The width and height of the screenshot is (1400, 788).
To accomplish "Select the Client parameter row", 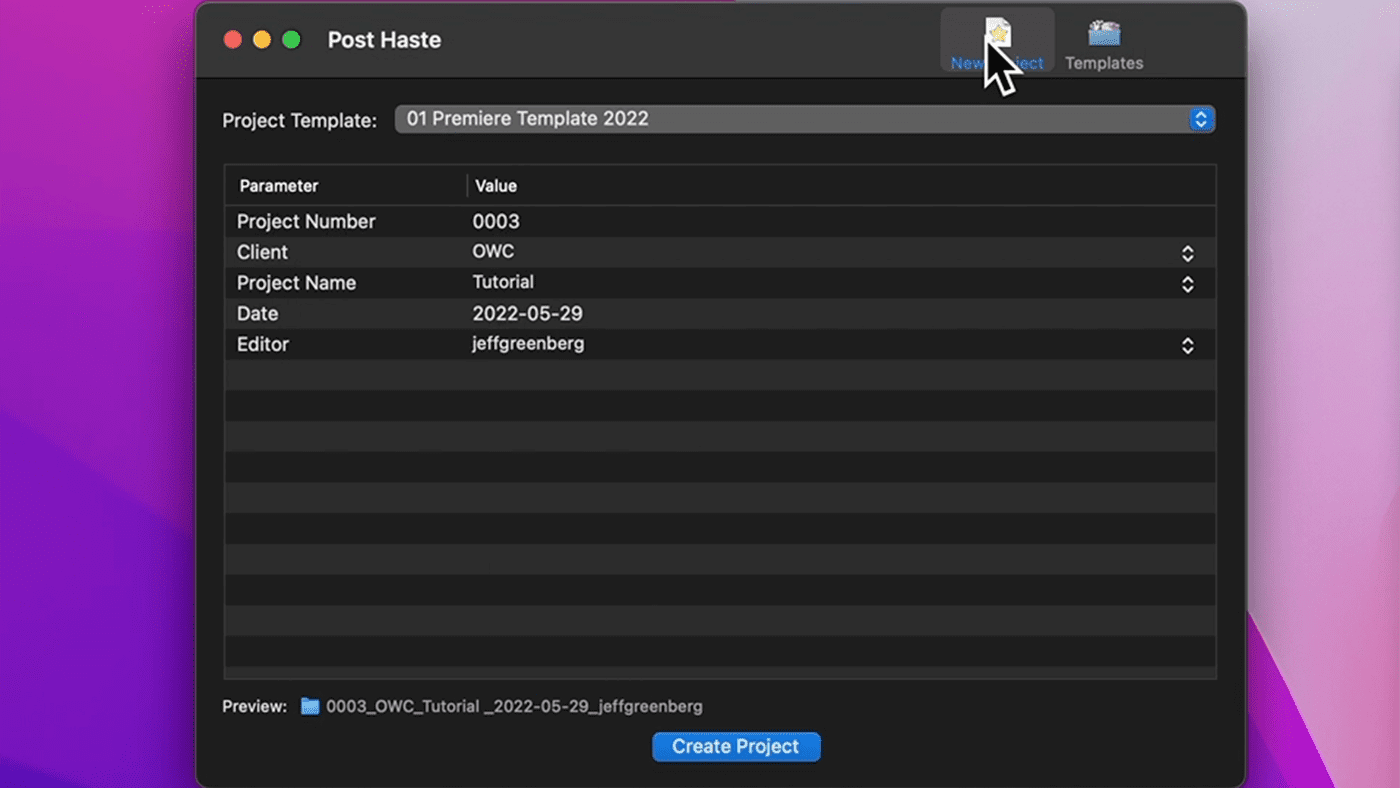I will click(x=262, y=253).
